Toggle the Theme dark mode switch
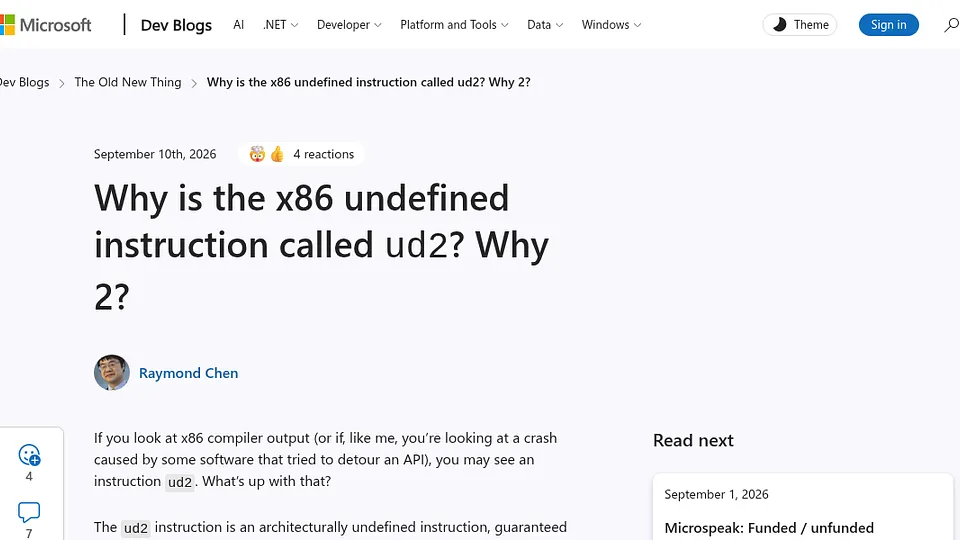 click(x=800, y=24)
